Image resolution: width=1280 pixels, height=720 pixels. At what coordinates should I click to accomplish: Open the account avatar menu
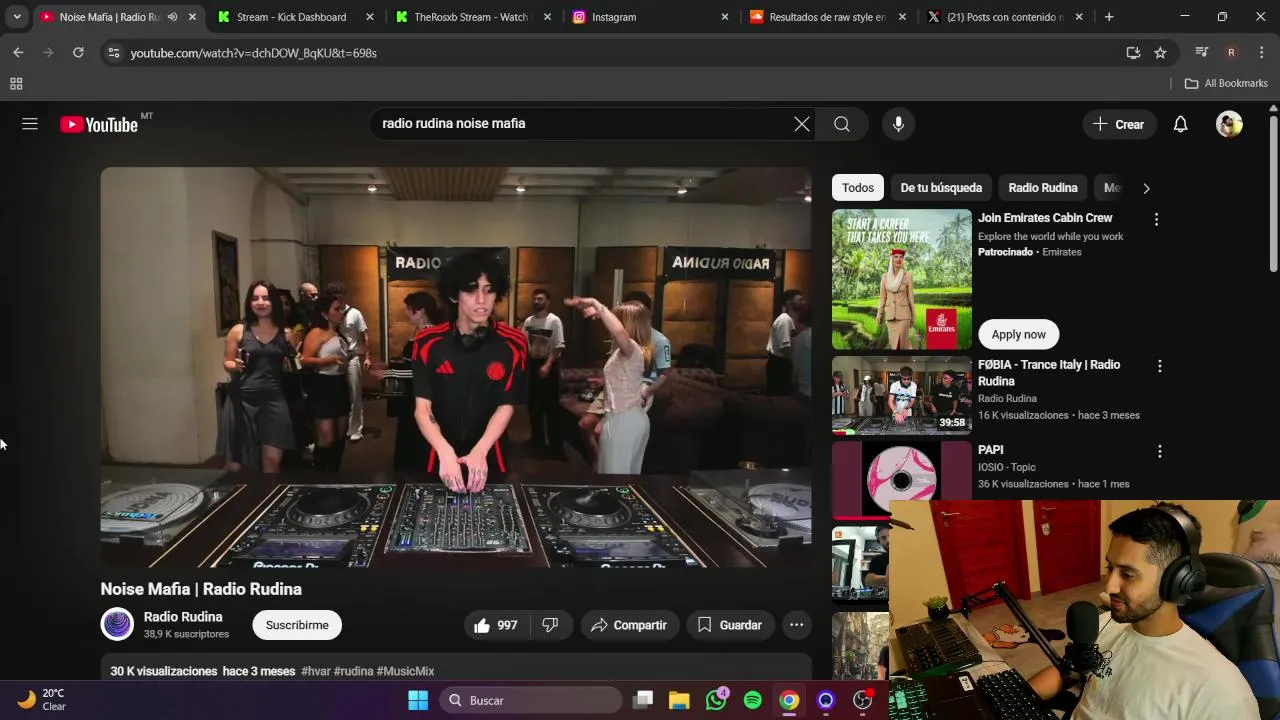click(x=1229, y=124)
